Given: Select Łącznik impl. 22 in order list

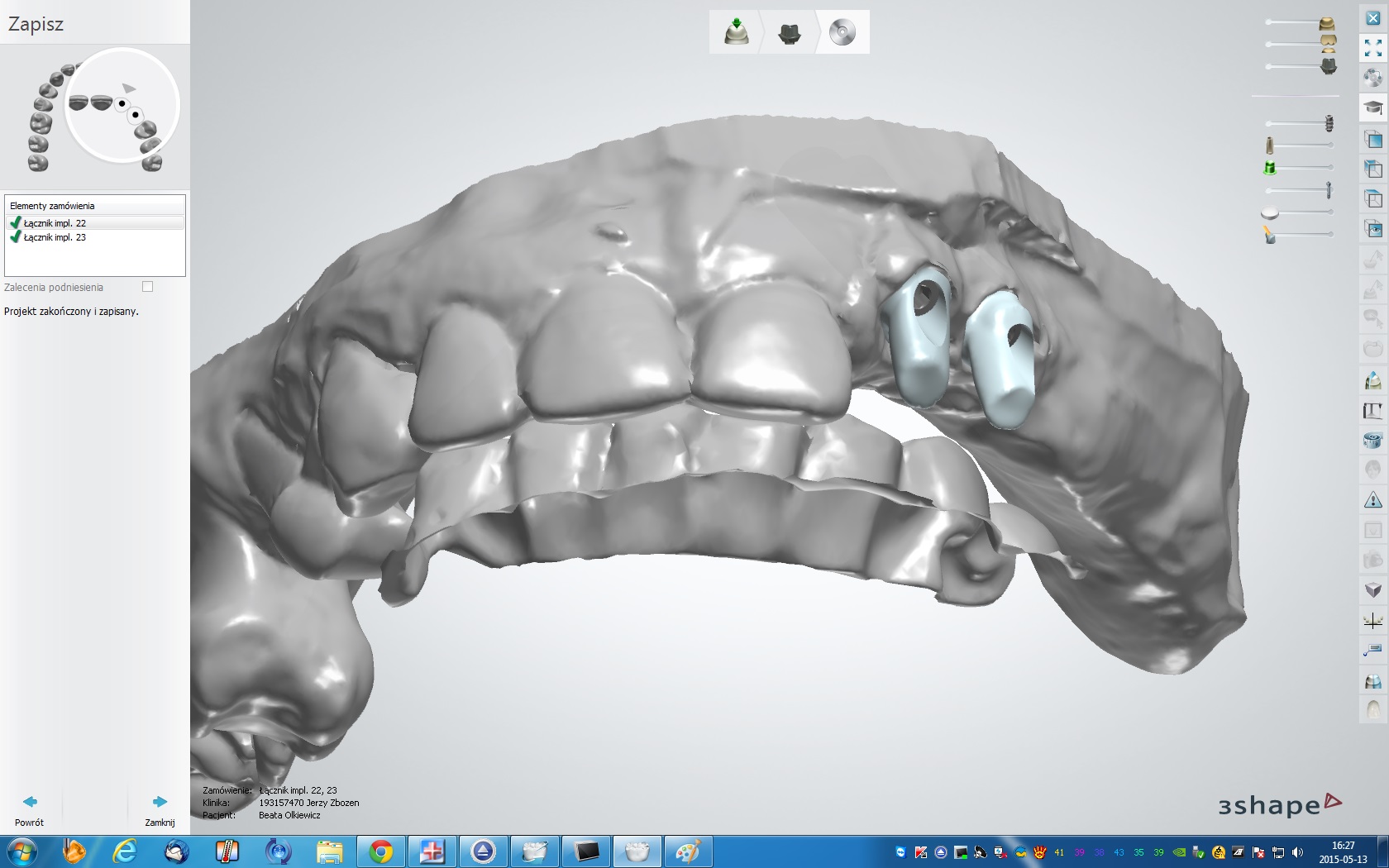Looking at the screenshot, I should tap(55, 223).
